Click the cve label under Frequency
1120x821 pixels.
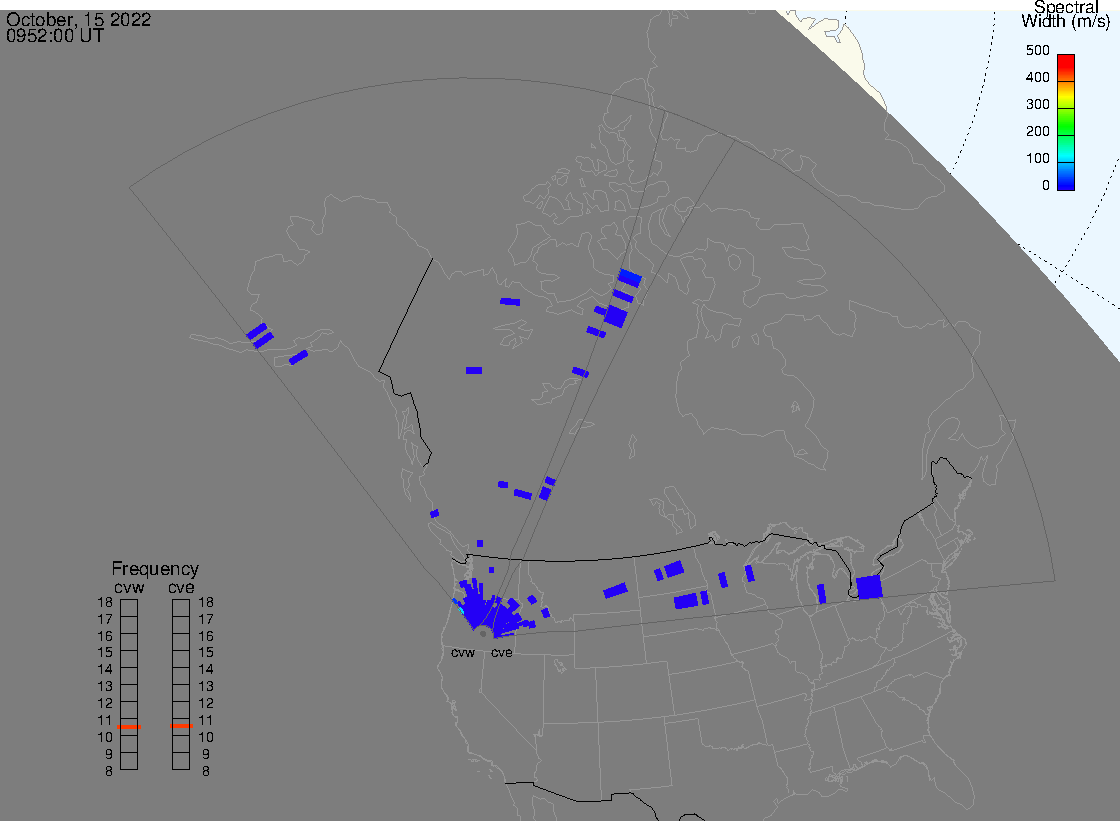(181, 587)
